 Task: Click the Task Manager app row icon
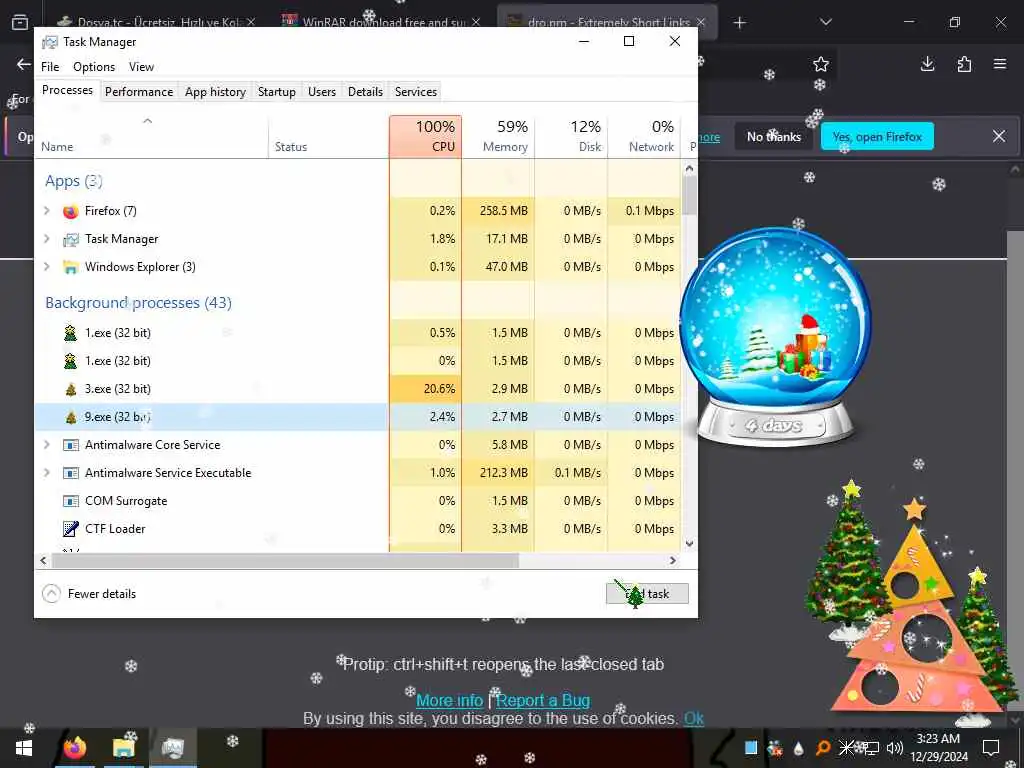71,240
